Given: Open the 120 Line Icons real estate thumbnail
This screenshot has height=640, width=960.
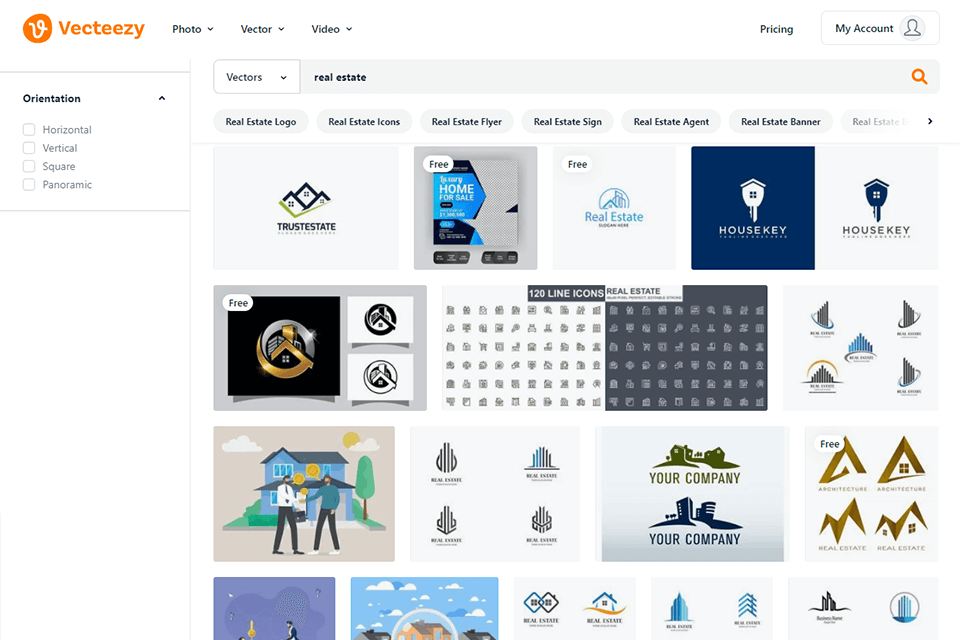Looking at the screenshot, I should point(604,348).
